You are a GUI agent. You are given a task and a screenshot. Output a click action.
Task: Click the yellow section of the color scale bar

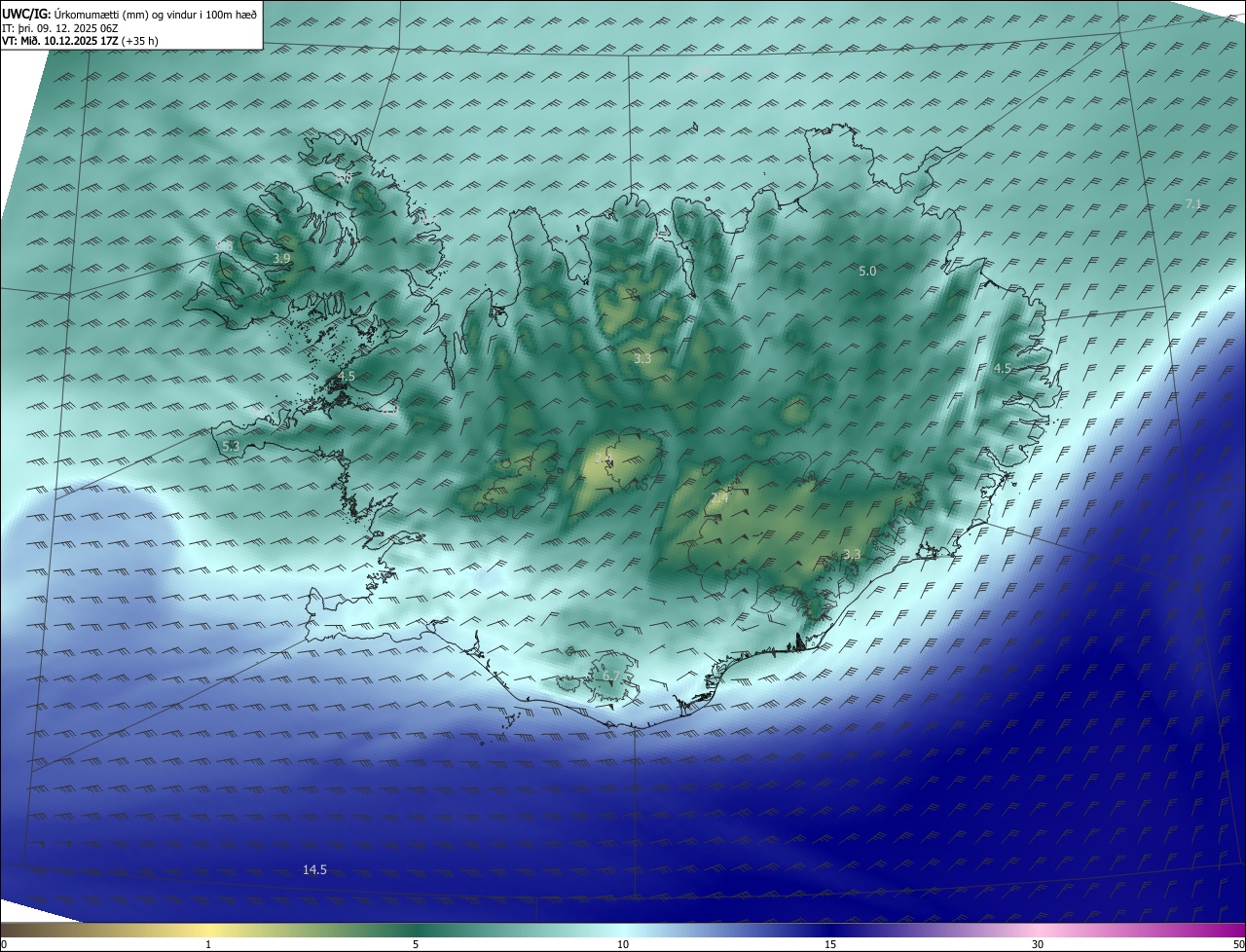point(209,930)
